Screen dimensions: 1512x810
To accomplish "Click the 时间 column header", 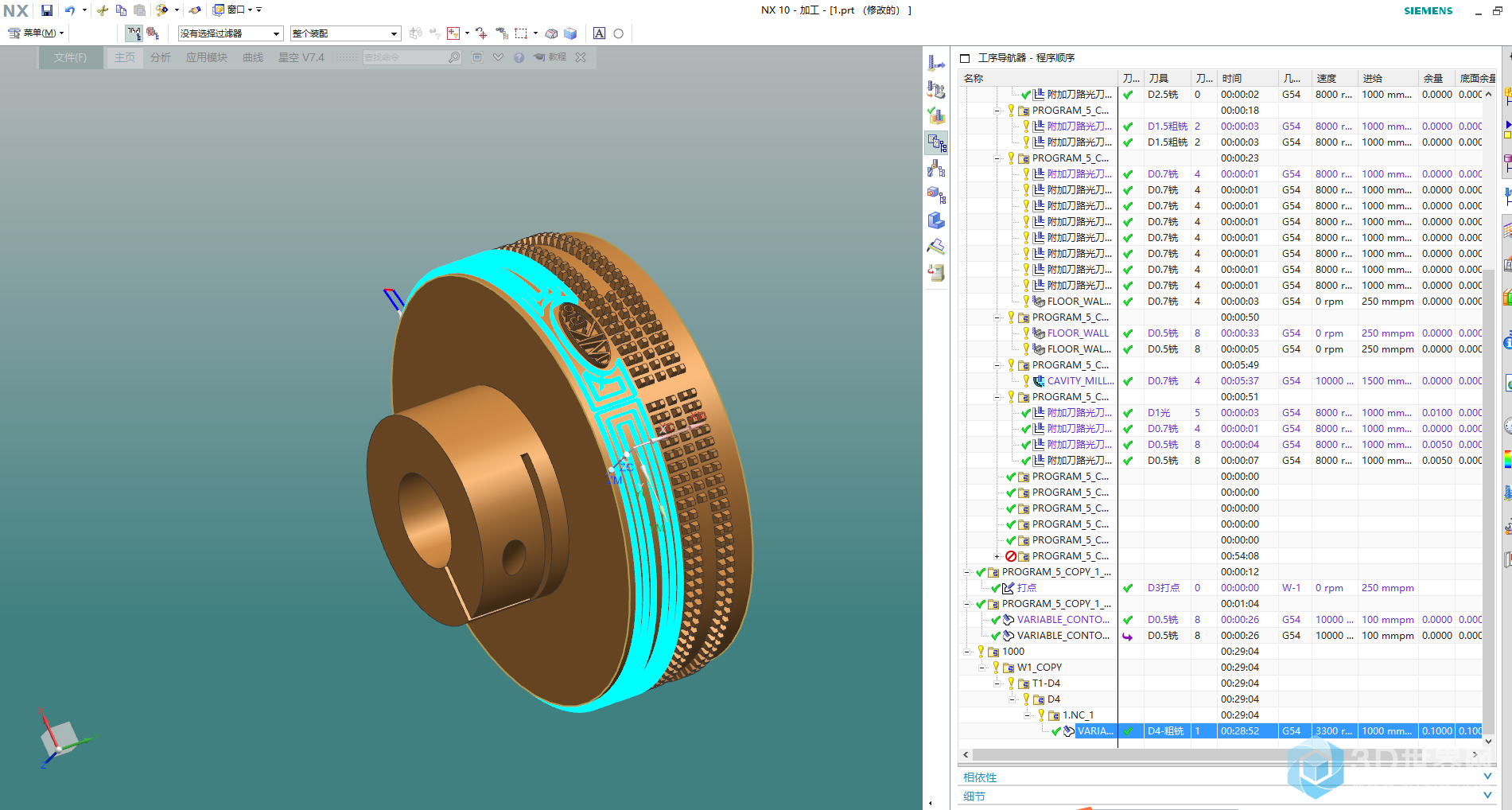I will [x=1247, y=78].
